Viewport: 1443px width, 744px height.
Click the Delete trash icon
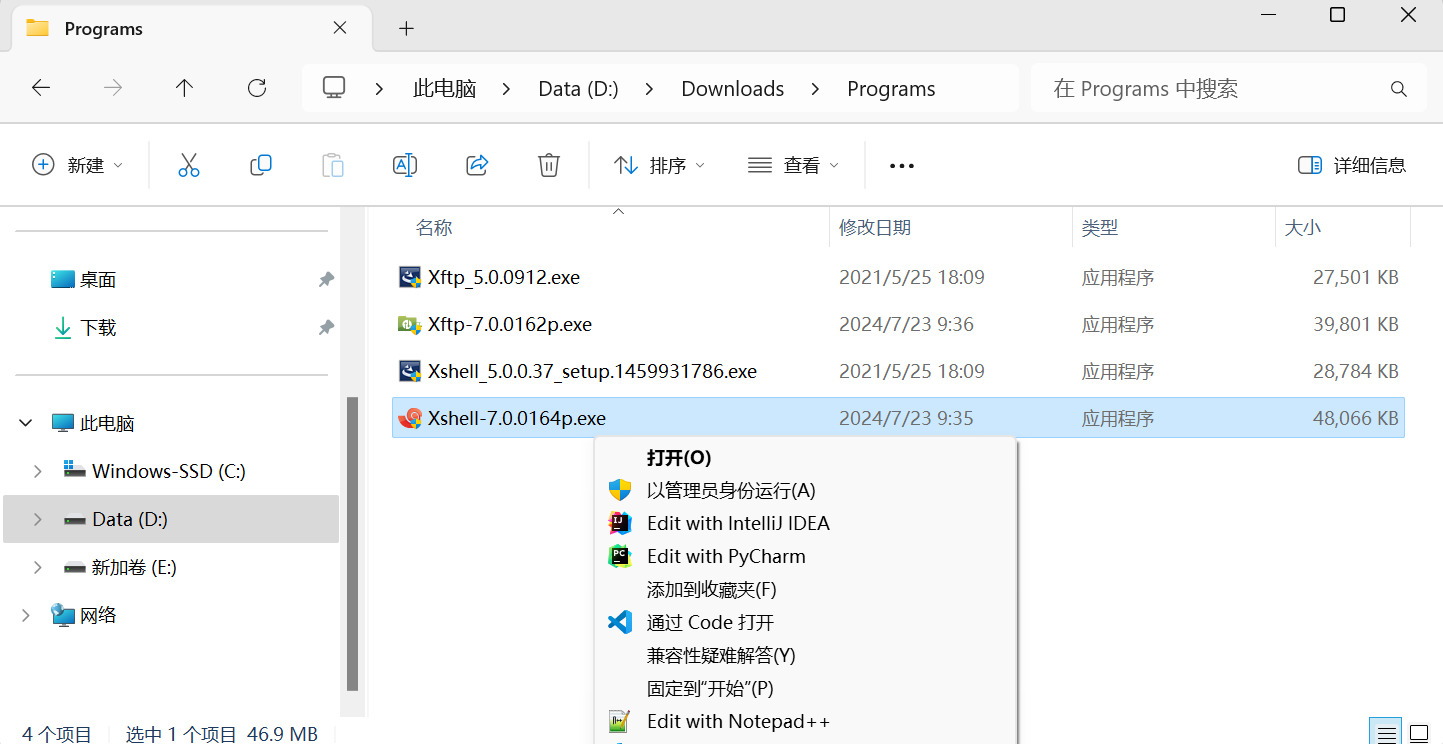[548, 165]
